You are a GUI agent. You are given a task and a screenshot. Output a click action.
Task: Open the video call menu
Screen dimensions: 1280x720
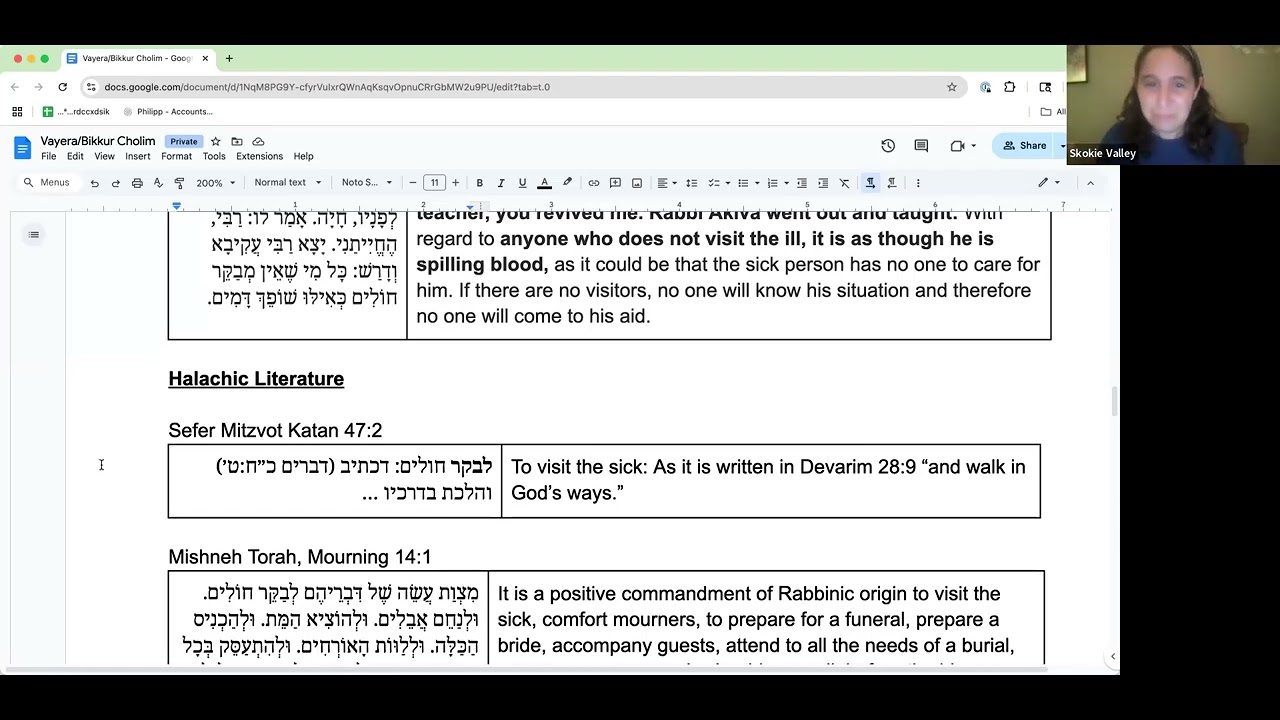(x=962, y=146)
